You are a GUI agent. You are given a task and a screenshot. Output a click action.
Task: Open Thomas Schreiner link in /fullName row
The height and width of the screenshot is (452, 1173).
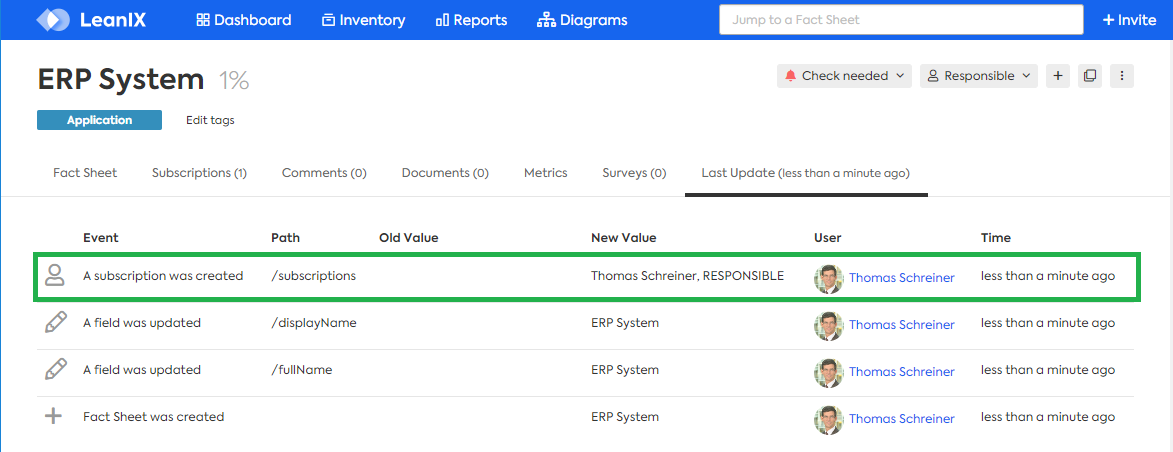[x=901, y=372]
